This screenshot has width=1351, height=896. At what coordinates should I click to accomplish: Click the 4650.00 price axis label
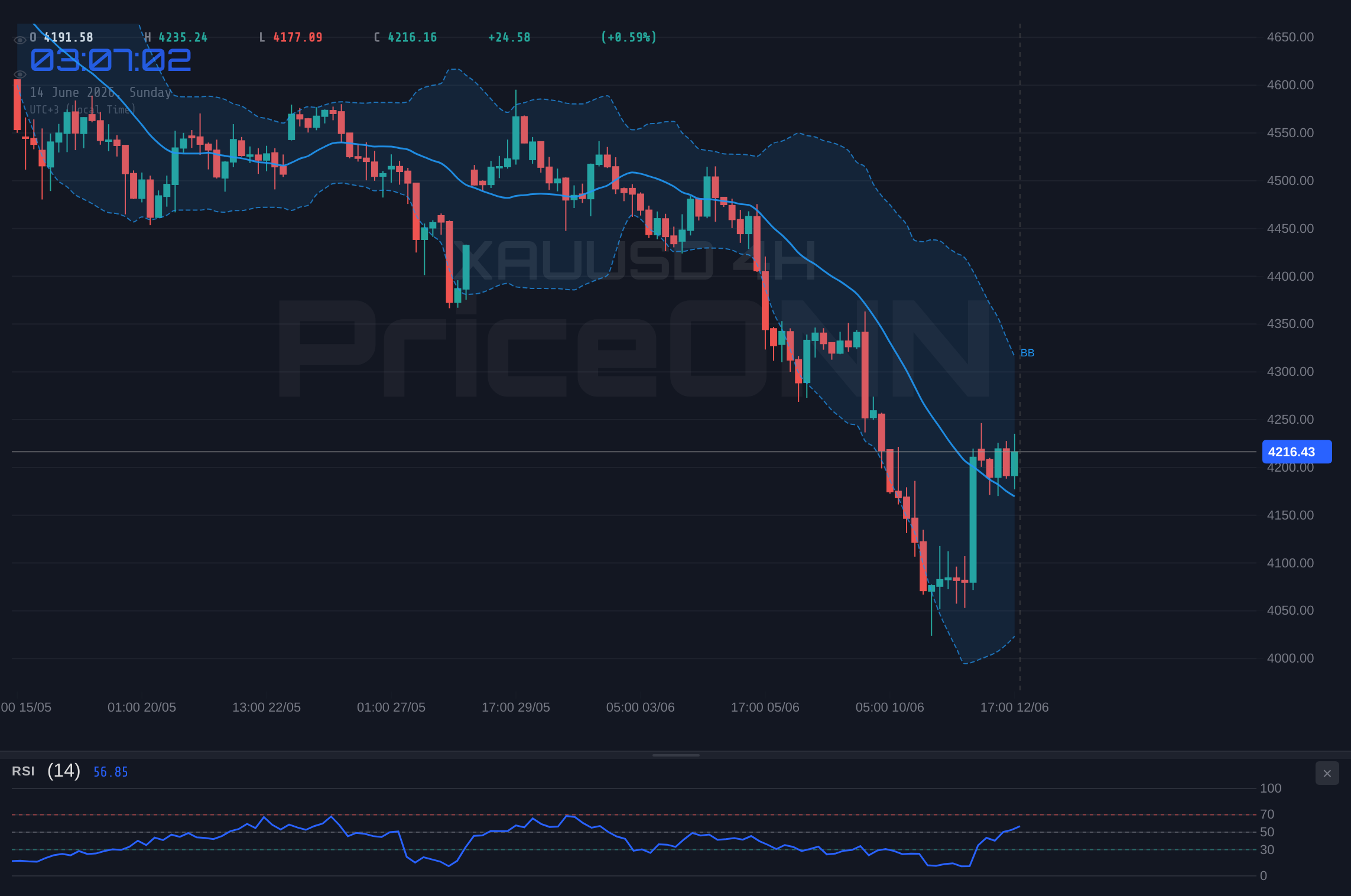pyautogui.click(x=1290, y=37)
